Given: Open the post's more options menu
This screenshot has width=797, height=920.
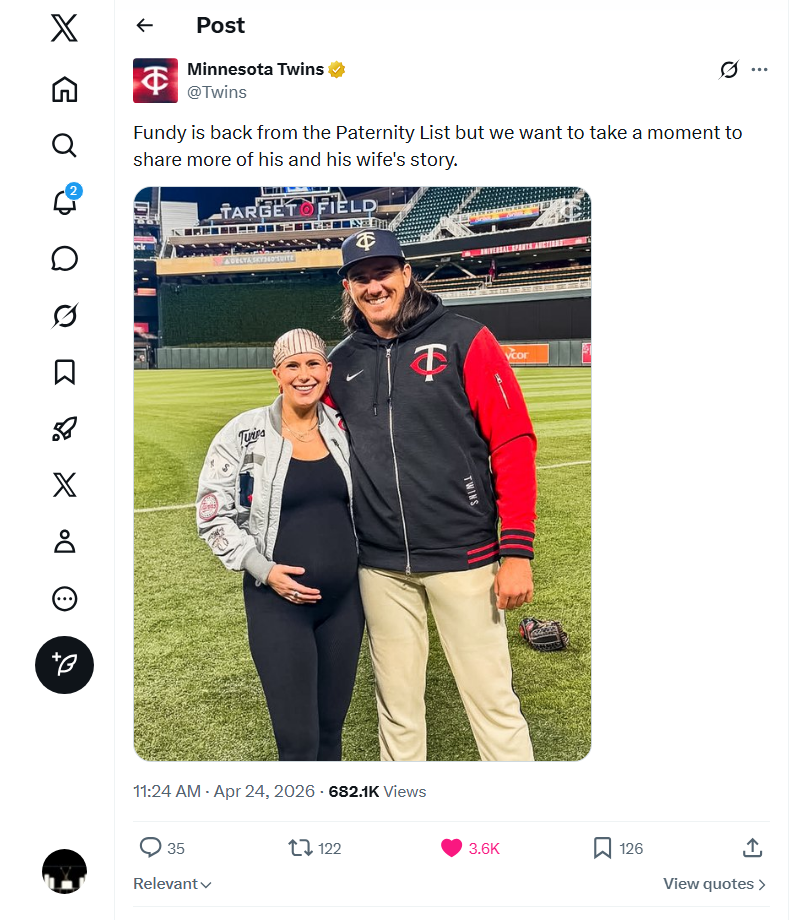Looking at the screenshot, I should [x=760, y=70].
